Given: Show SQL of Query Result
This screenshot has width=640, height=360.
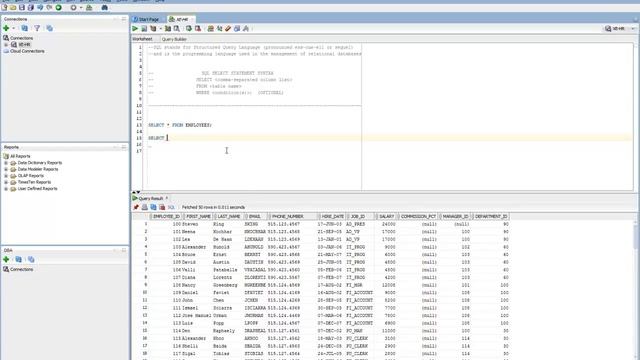Looking at the screenshot, I should tap(171, 207).
